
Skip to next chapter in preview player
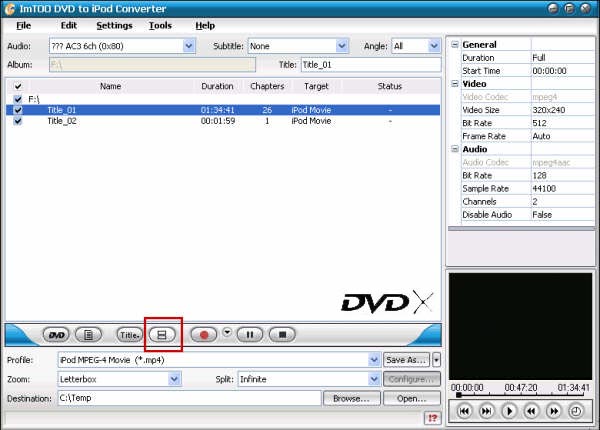tap(486, 411)
